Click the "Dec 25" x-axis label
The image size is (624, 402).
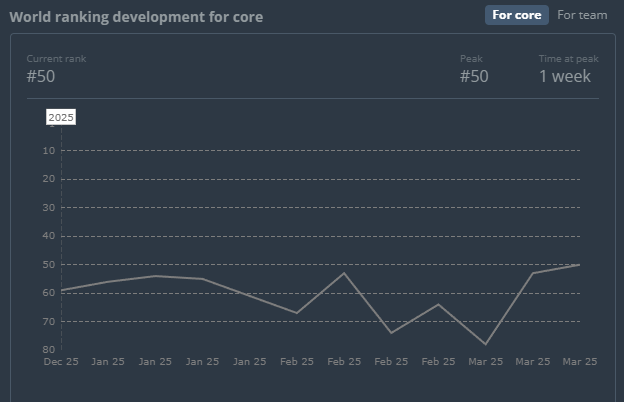point(61,361)
